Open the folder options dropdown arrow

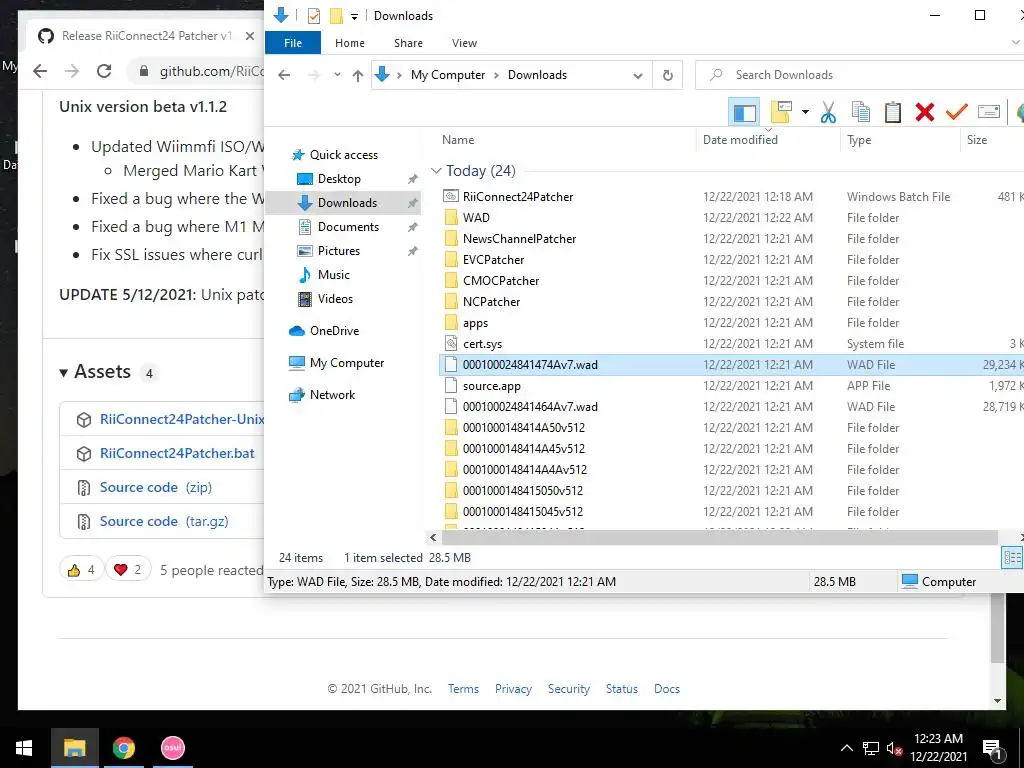click(x=805, y=112)
